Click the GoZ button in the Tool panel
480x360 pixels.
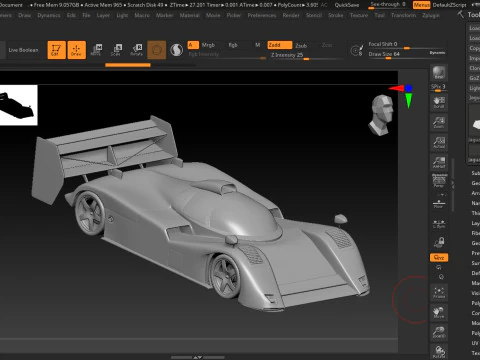coord(474,78)
